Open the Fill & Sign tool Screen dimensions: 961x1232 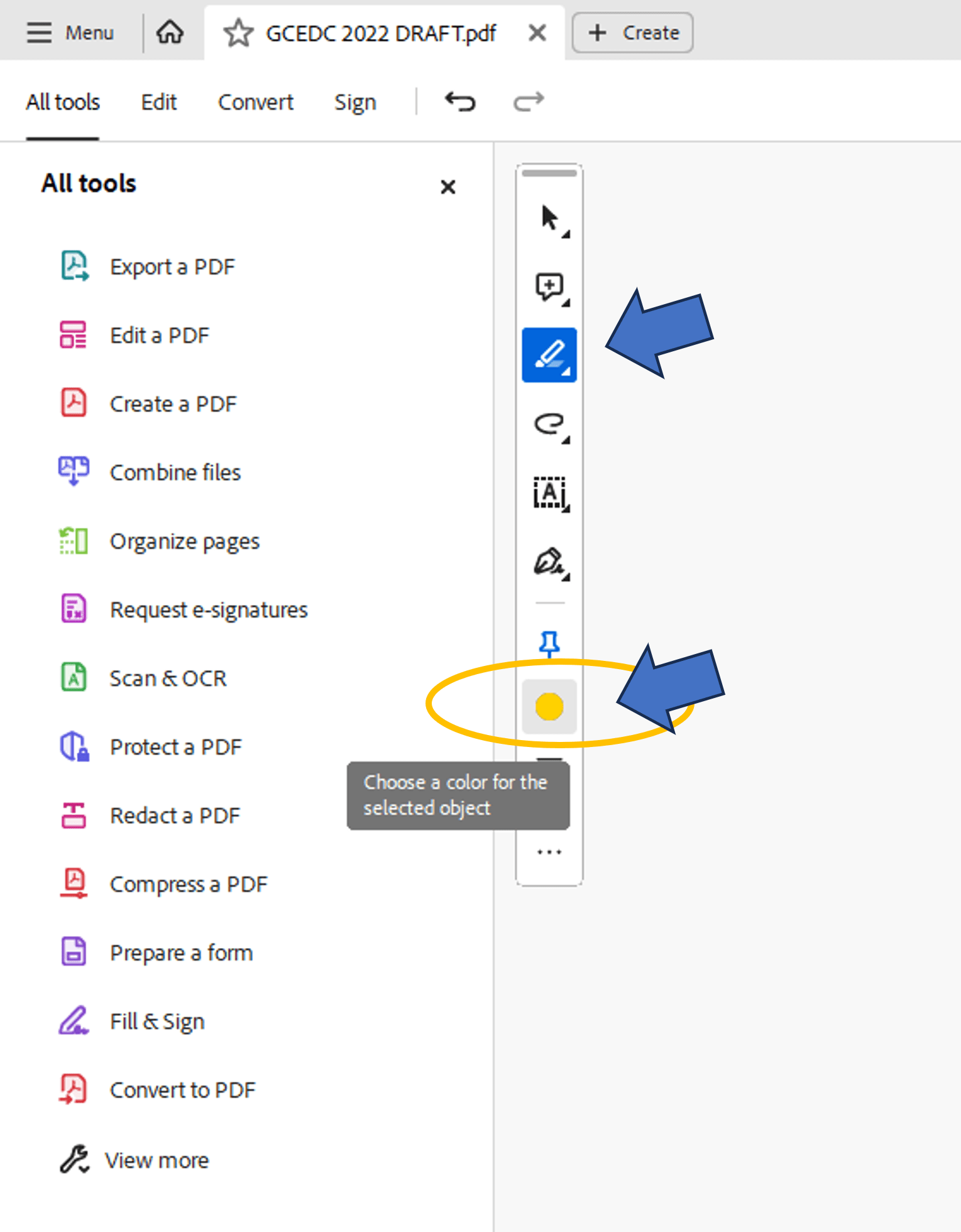click(x=157, y=1020)
